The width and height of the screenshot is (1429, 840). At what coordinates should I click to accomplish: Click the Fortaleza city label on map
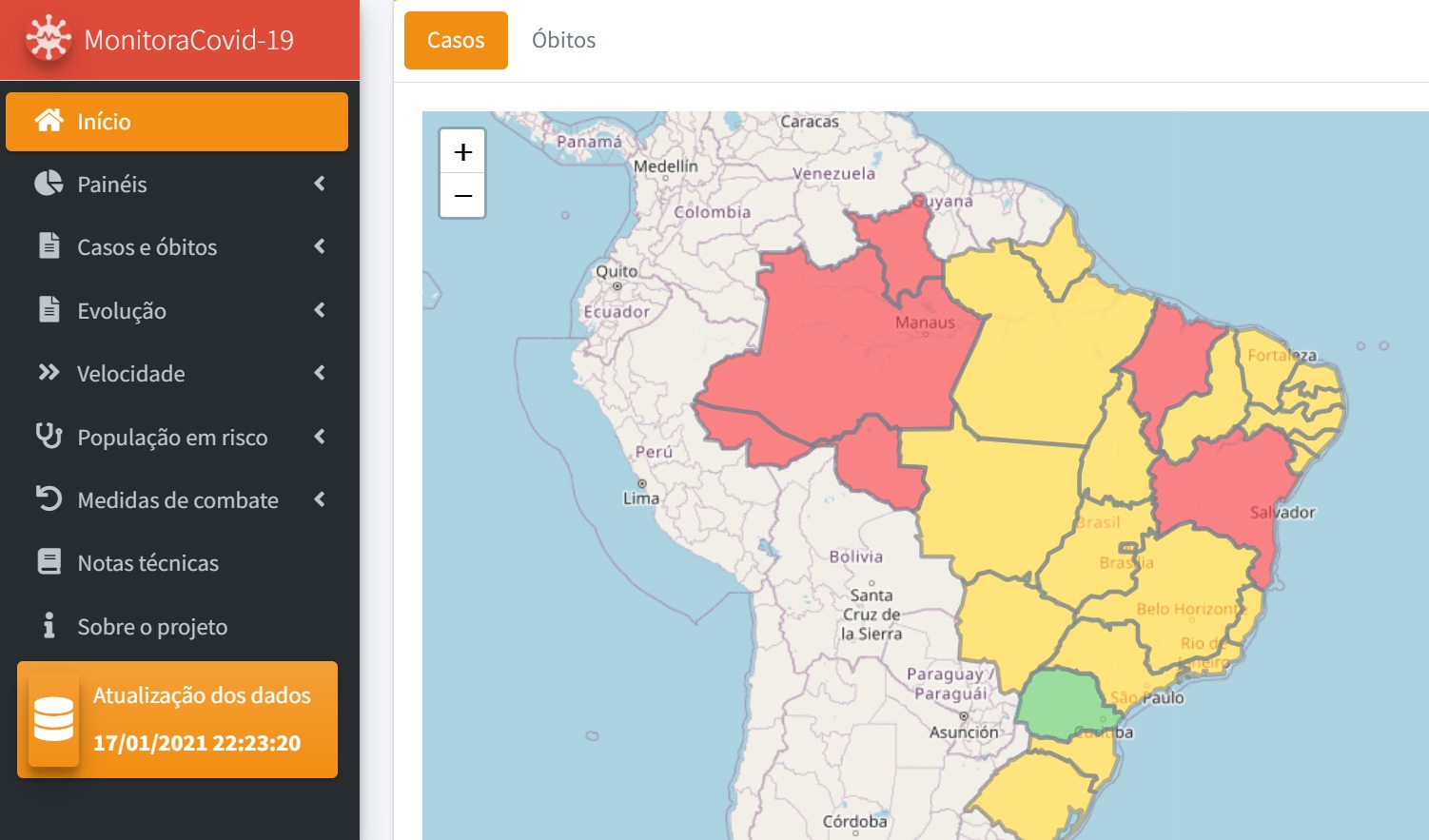tap(1282, 355)
